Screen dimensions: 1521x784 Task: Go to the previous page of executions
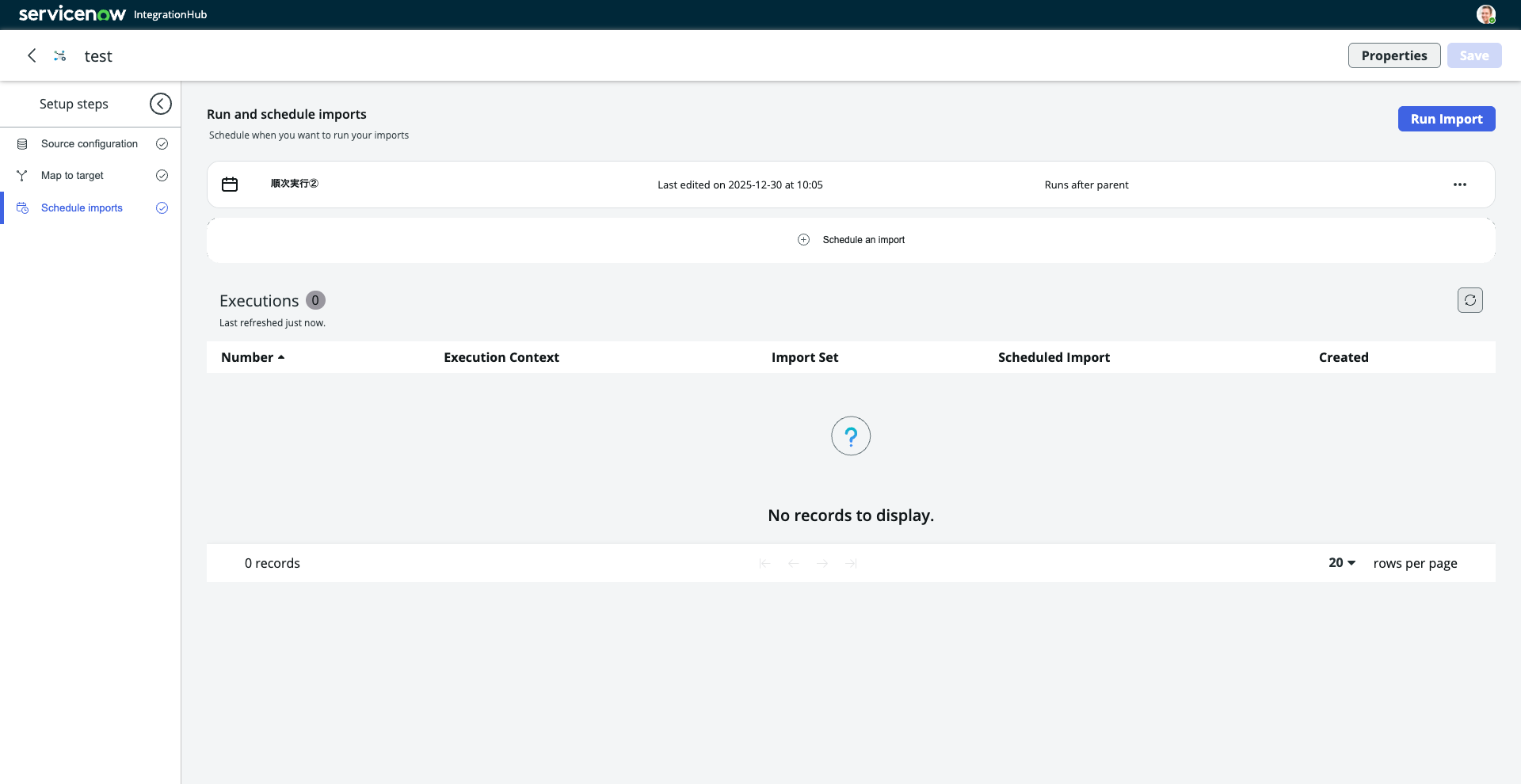793,563
